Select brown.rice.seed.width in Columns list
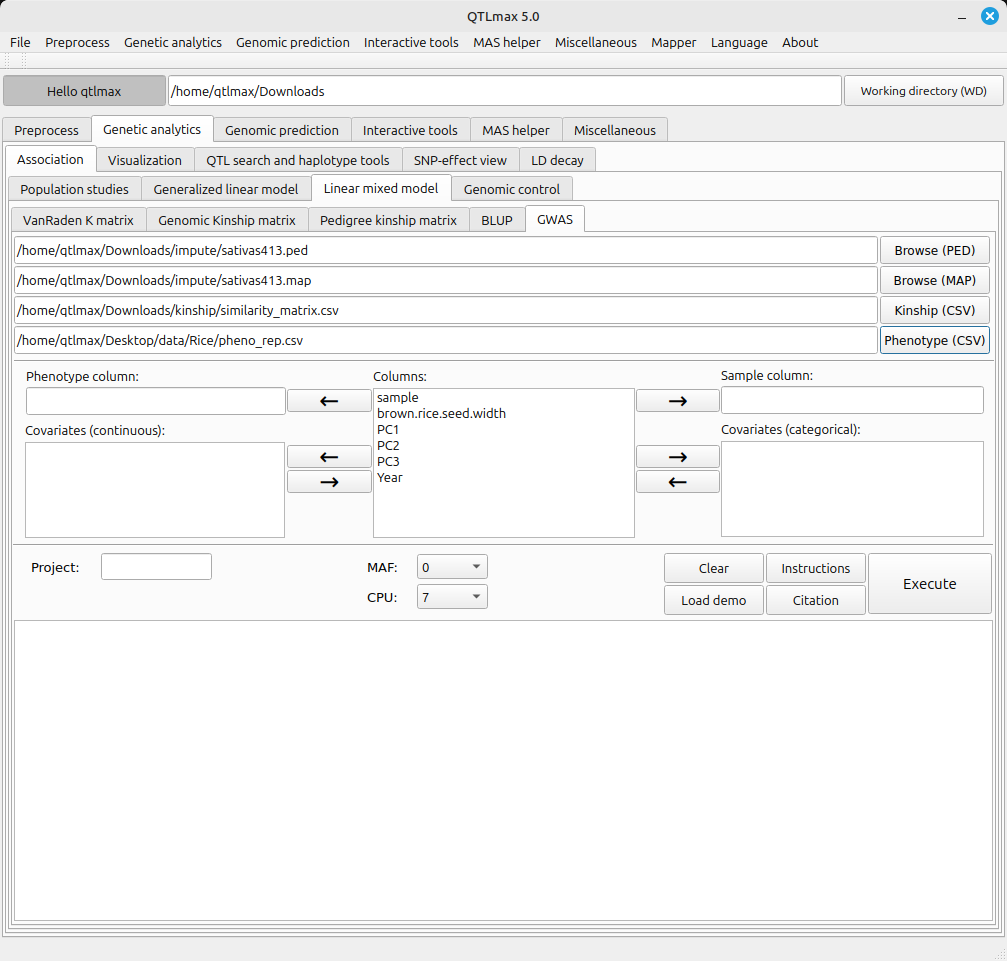Image resolution: width=1007 pixels, height=961 pixels. (x=441, y=413)
